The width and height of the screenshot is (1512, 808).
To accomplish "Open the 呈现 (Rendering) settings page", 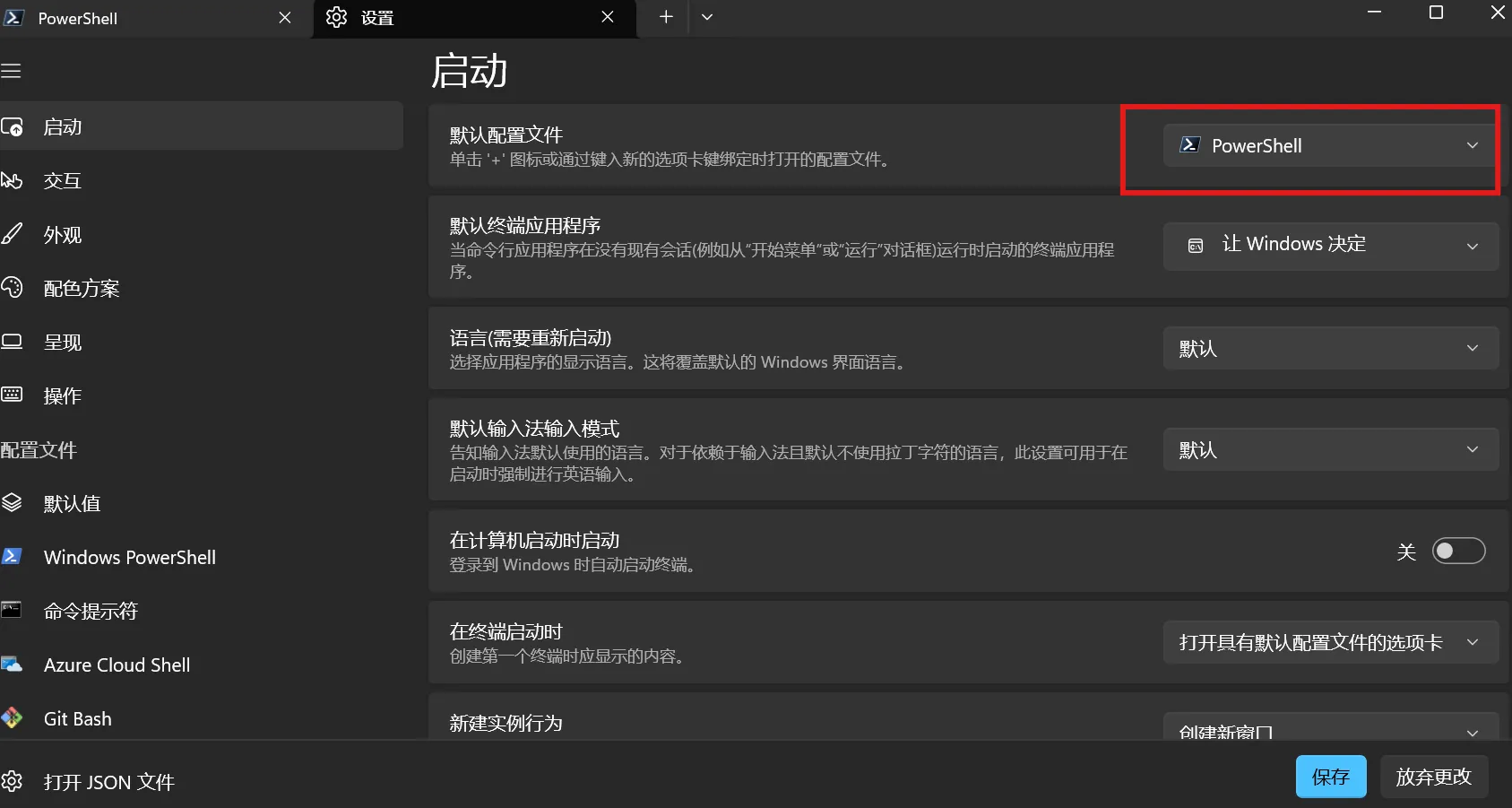I will tap(63, 343).
